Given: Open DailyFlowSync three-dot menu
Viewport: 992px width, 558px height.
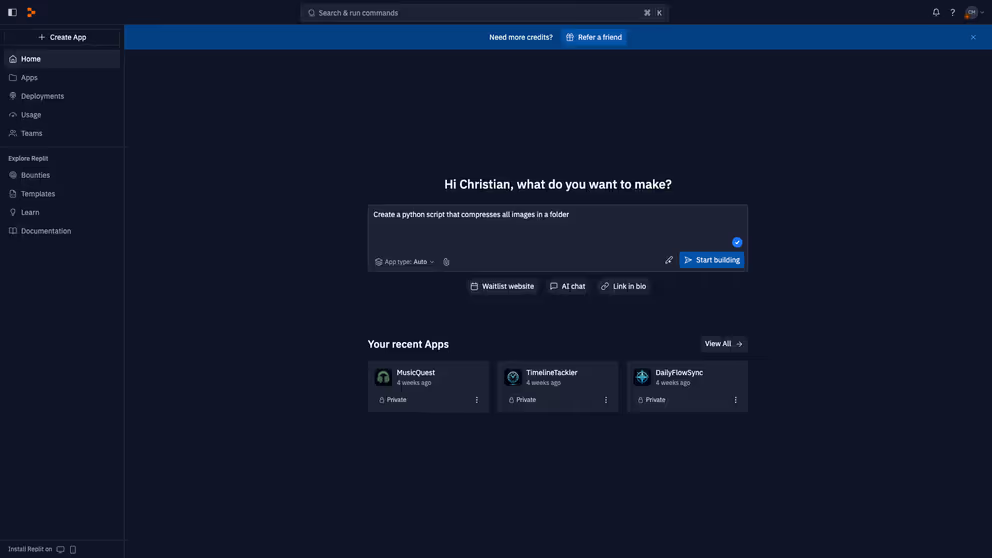Looking at the screenshot, I should (x=735, y=400).
